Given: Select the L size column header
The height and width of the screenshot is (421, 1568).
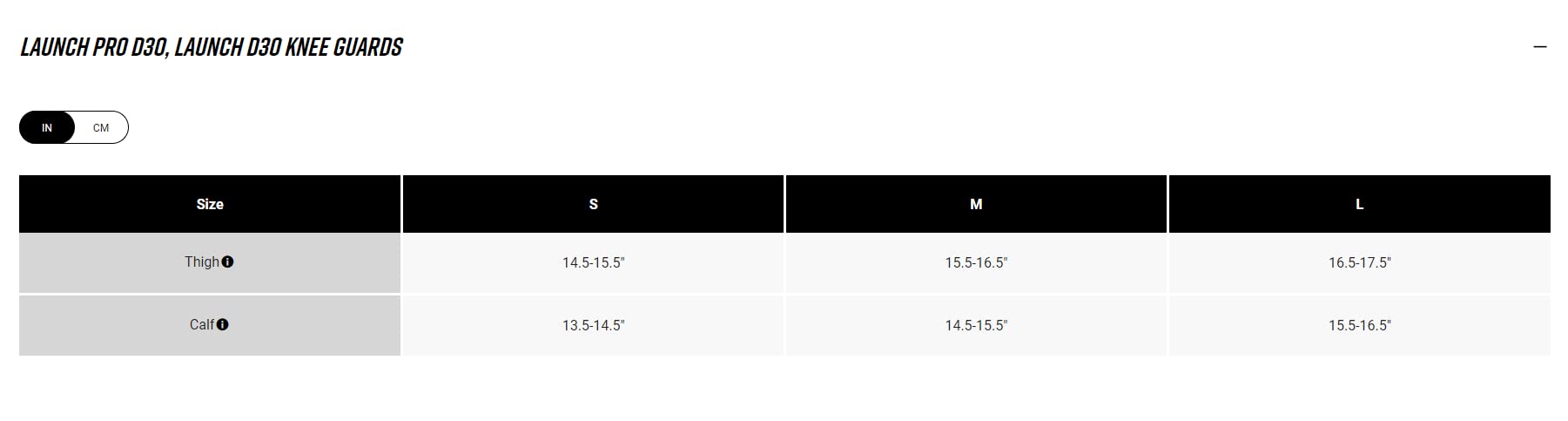Looking at the screenshot, I should pyautogui.click(x=1359, y=204).
